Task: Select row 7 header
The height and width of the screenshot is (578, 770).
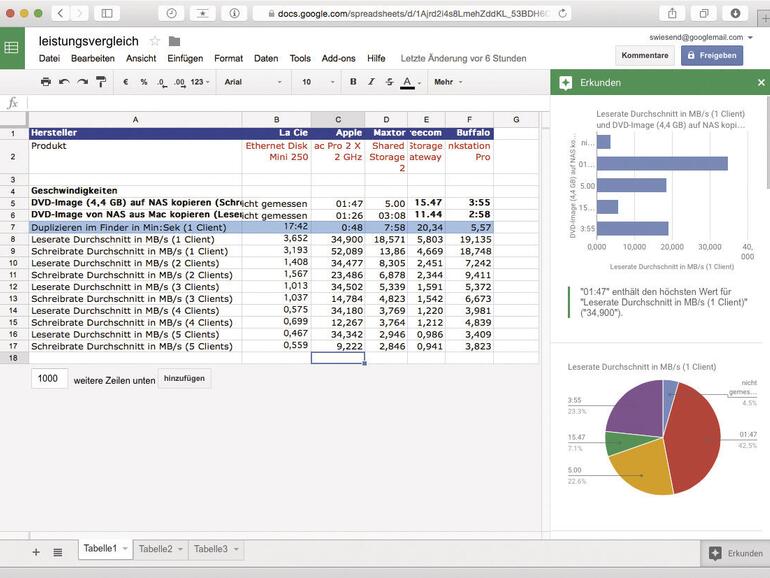Action: tap(13, 227)
